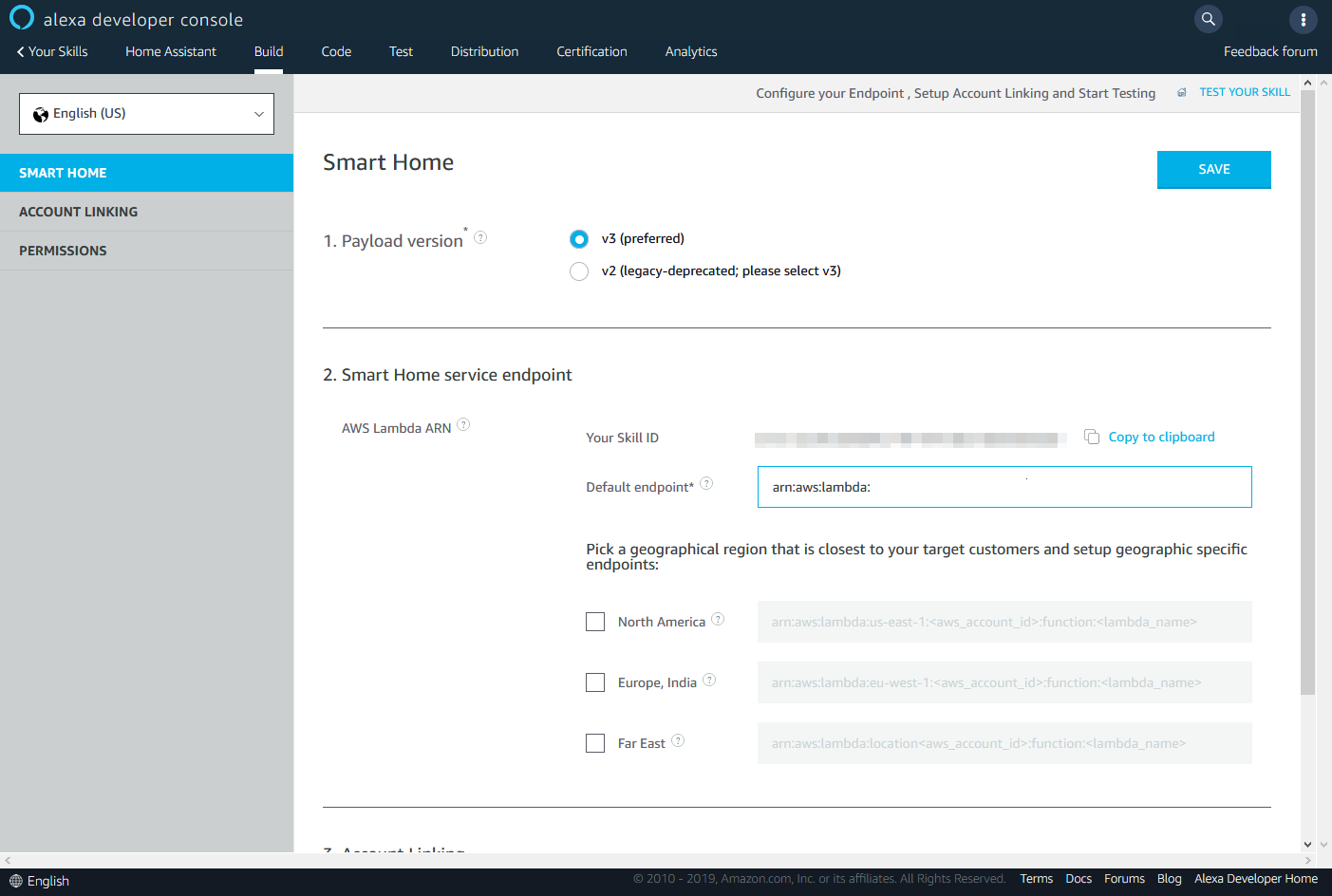Focus the Default endpoint ARN input field
This screenshot has width=1332, height=896.
pos(1004,487)
